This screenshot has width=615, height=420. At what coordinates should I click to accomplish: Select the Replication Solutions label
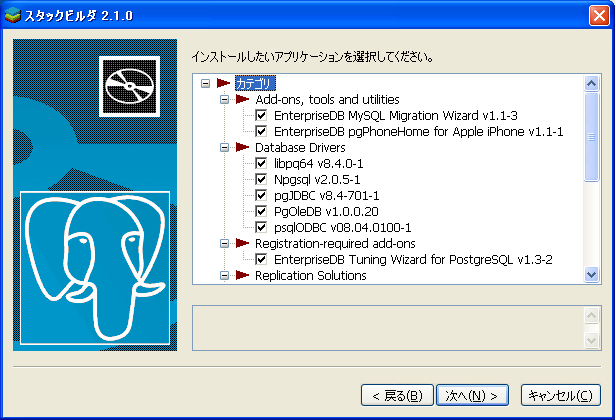(311, 275)
